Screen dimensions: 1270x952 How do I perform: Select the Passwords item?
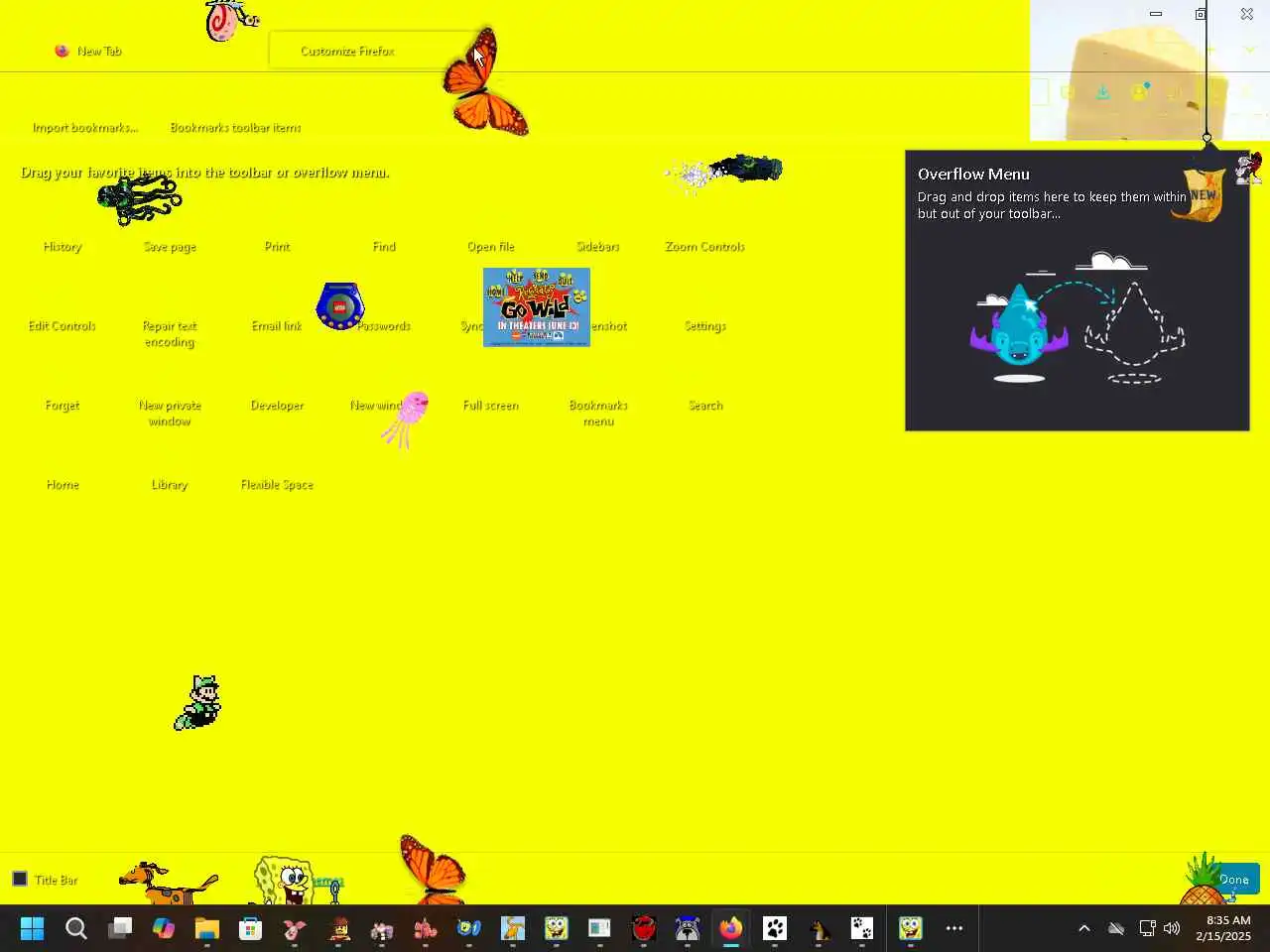click(384, 326)
